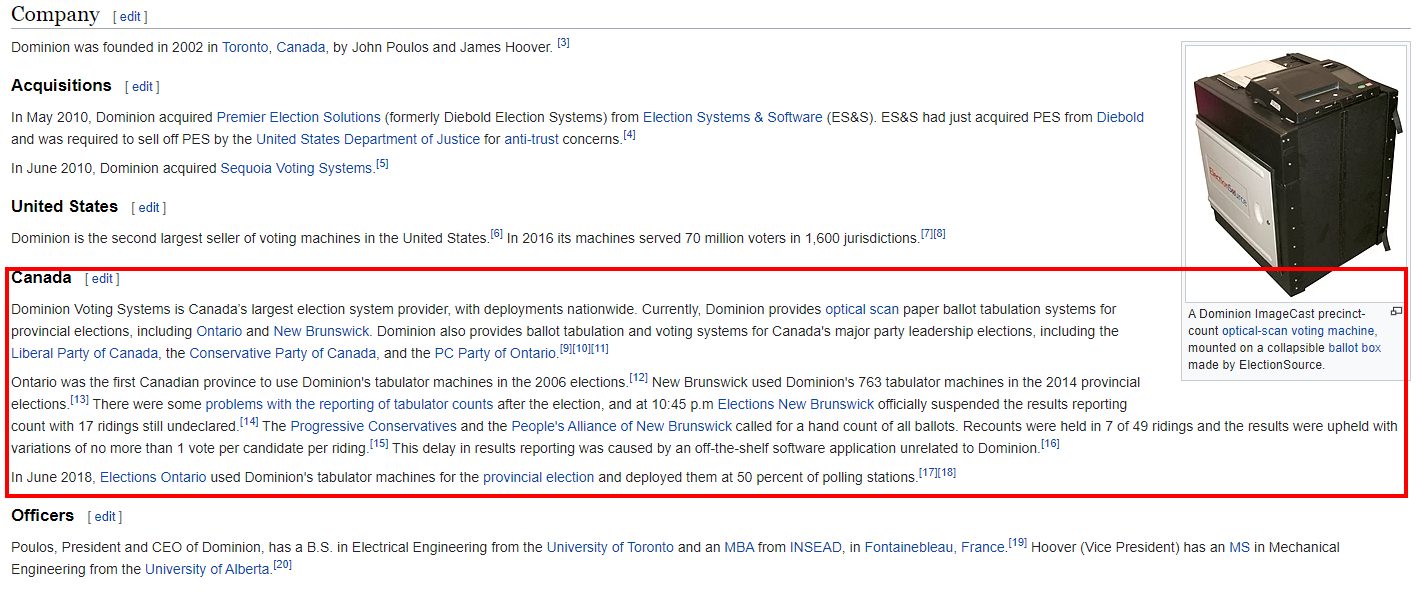The height and width of the screenshot is (595, 1420).
Task: Click the United States section heading text
Action: click(64, 207)
